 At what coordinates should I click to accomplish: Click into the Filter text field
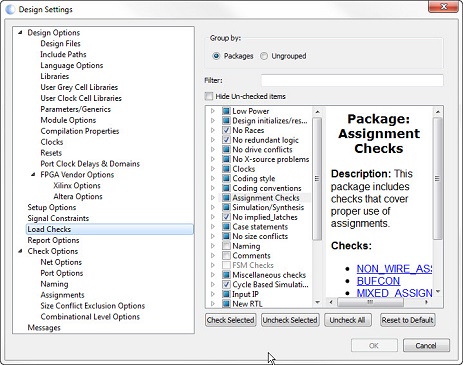click(352, 80)
